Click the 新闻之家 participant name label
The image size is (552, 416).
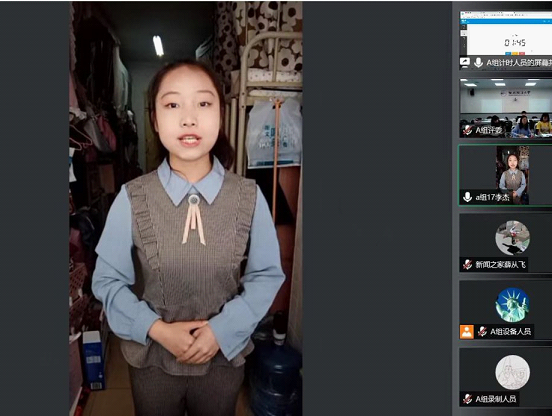501,264
